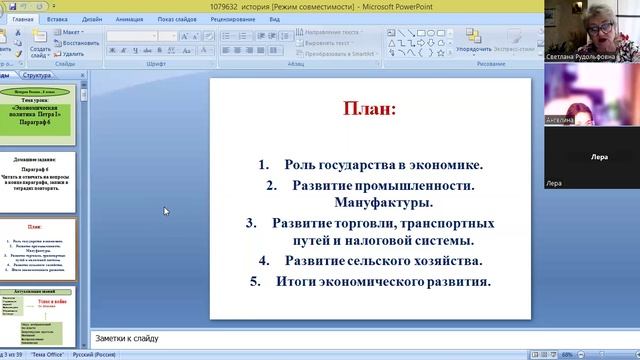Click the Восстановить button
Viewport: 640px width, 360px height.
tap(77, 43)
